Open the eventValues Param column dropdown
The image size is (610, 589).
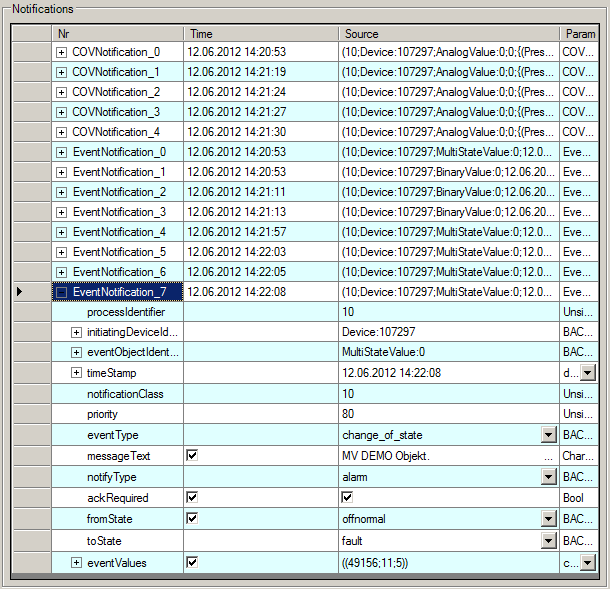pyautogui.click(x=588, y=563)
